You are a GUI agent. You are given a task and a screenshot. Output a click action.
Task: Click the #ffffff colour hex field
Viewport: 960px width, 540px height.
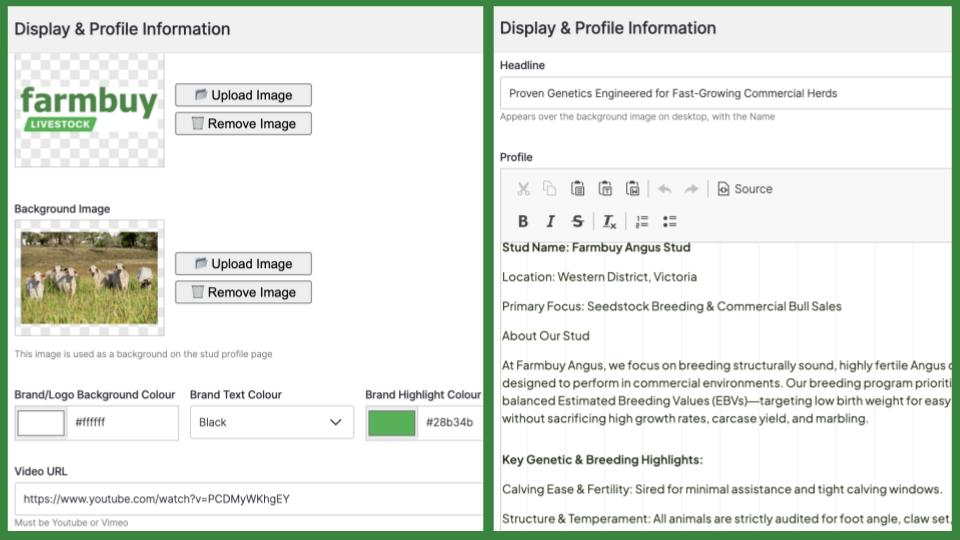[x=122, y=422]
